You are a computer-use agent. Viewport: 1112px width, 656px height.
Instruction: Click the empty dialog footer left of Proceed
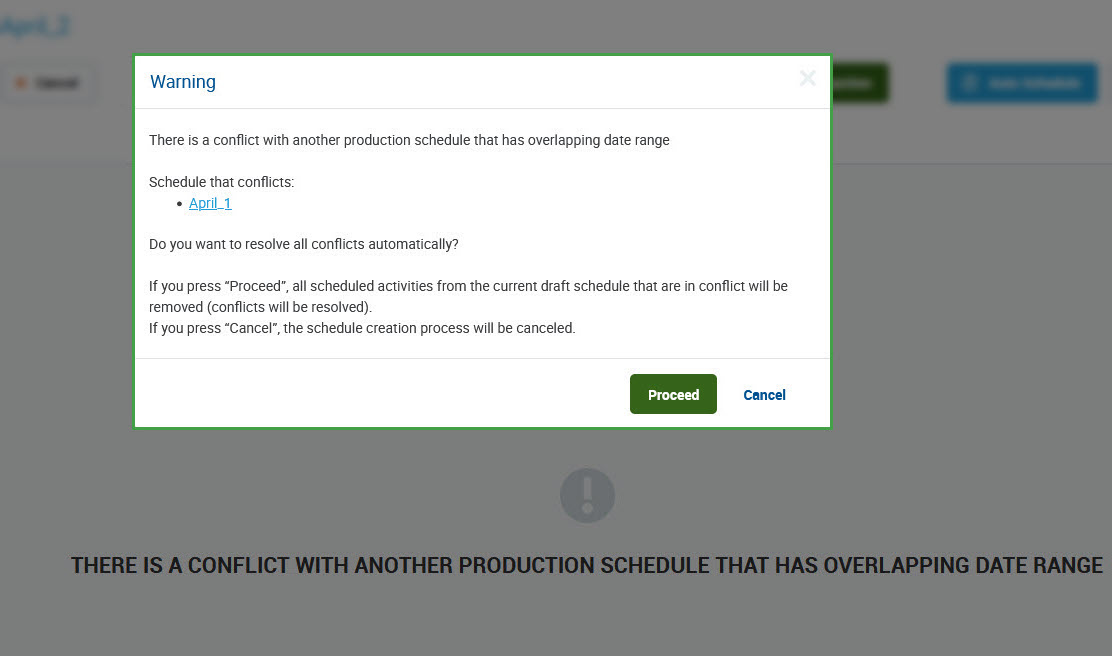380,394
